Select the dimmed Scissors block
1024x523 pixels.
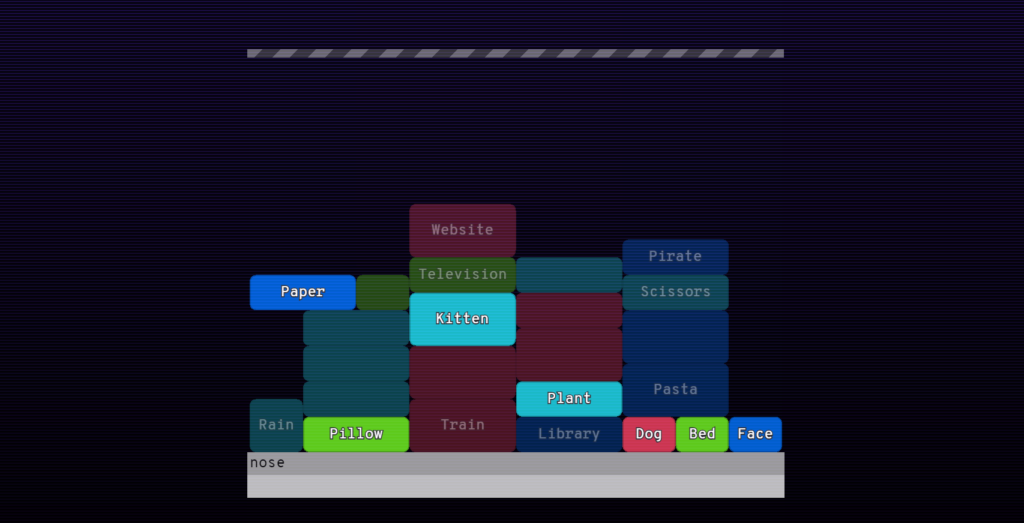click(675, 292)
